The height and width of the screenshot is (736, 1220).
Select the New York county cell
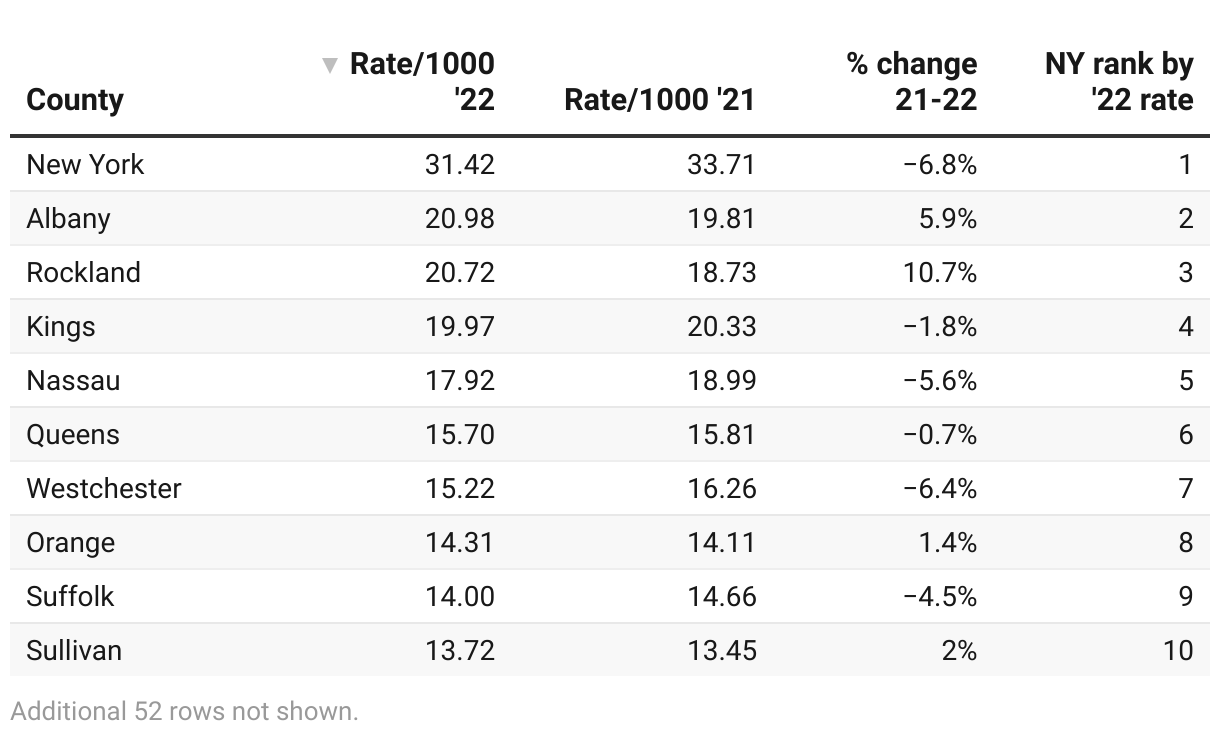pyautogui.click(x=85, y=165)
